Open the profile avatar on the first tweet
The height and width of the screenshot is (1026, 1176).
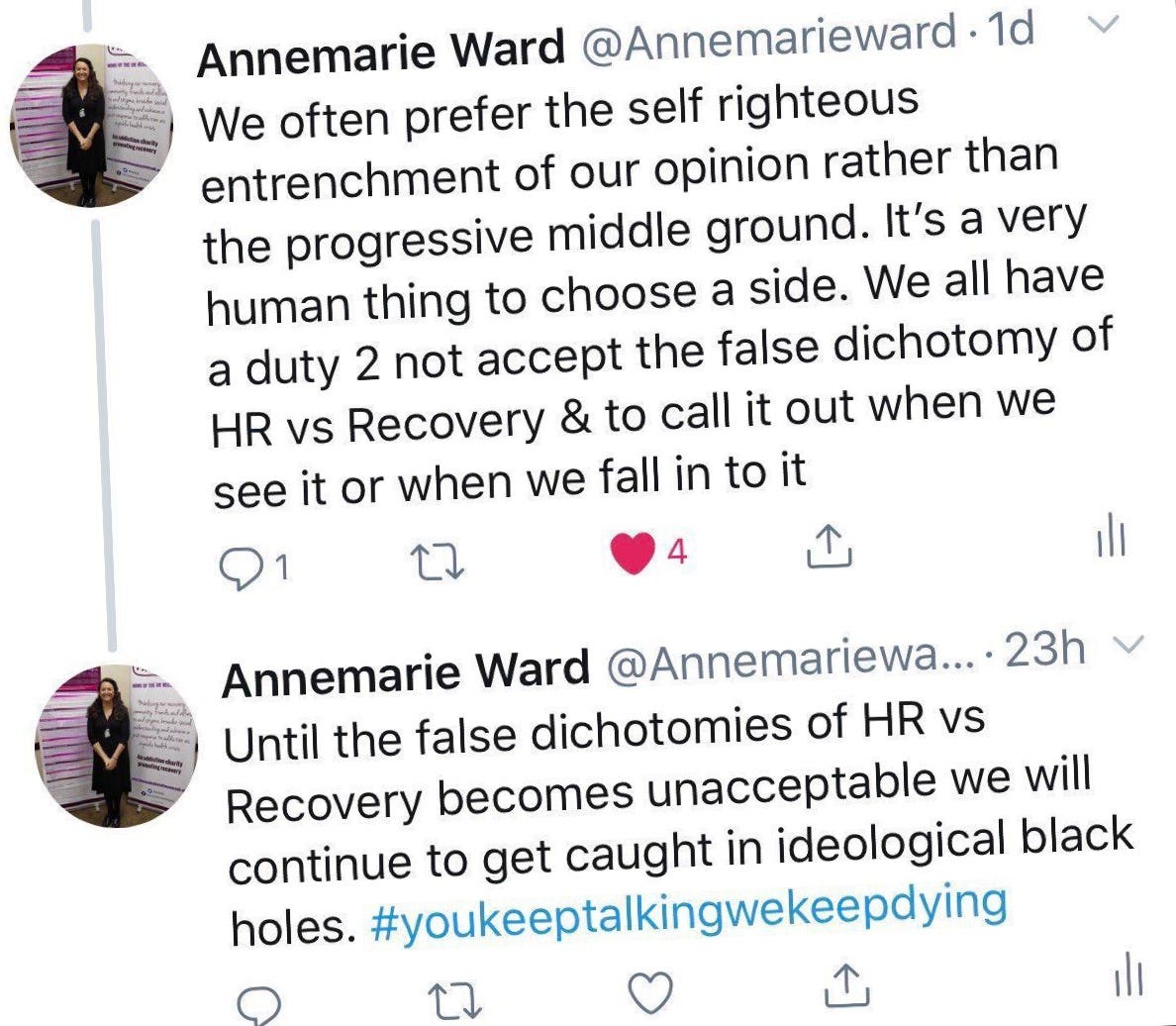pos(91,125)
